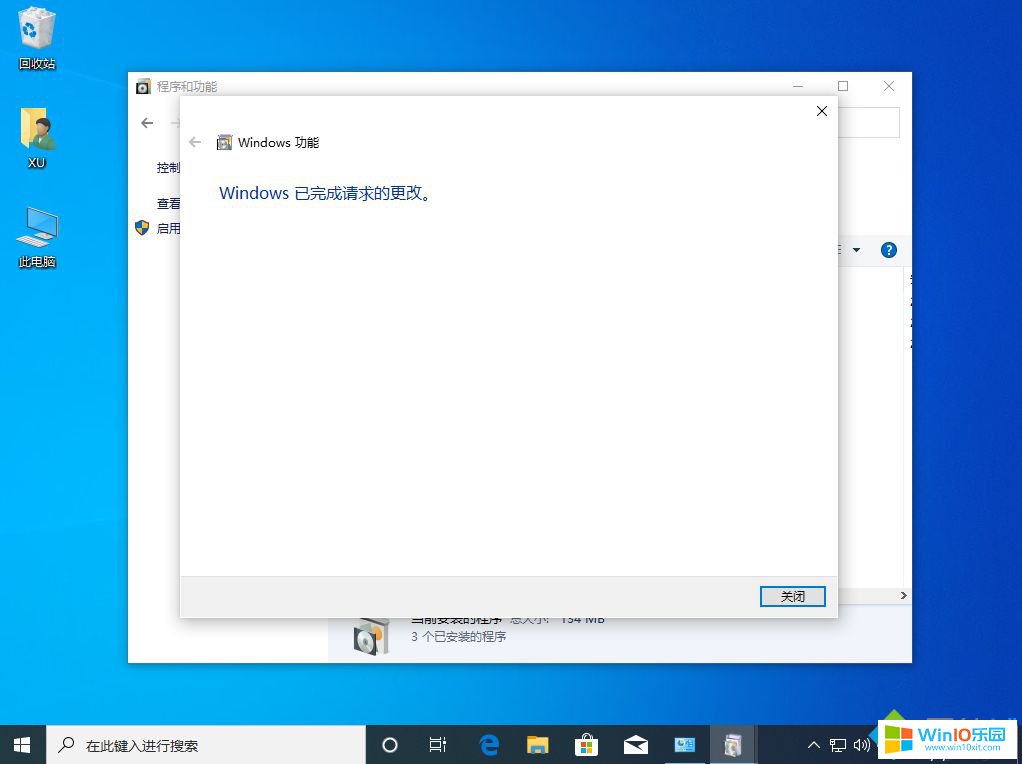Viewport: 1022px width, 764px height.
Task: Activate Cortana search circle on the taskbar
Action: pos(390,744)
